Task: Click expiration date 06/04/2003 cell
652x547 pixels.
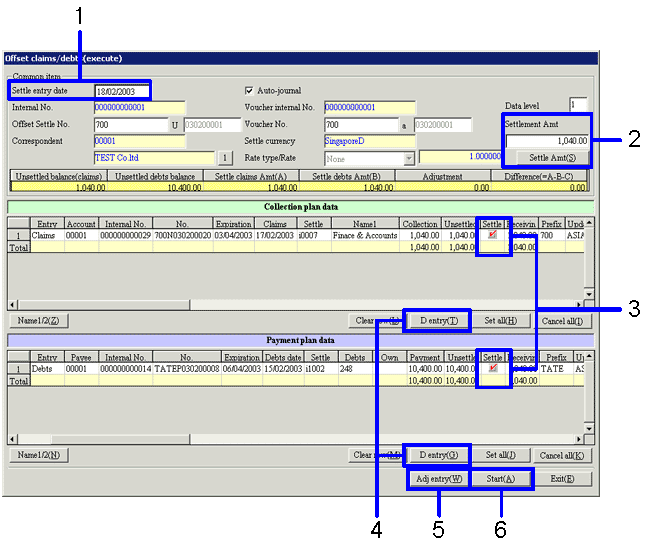Action: (x=242, y=369)
